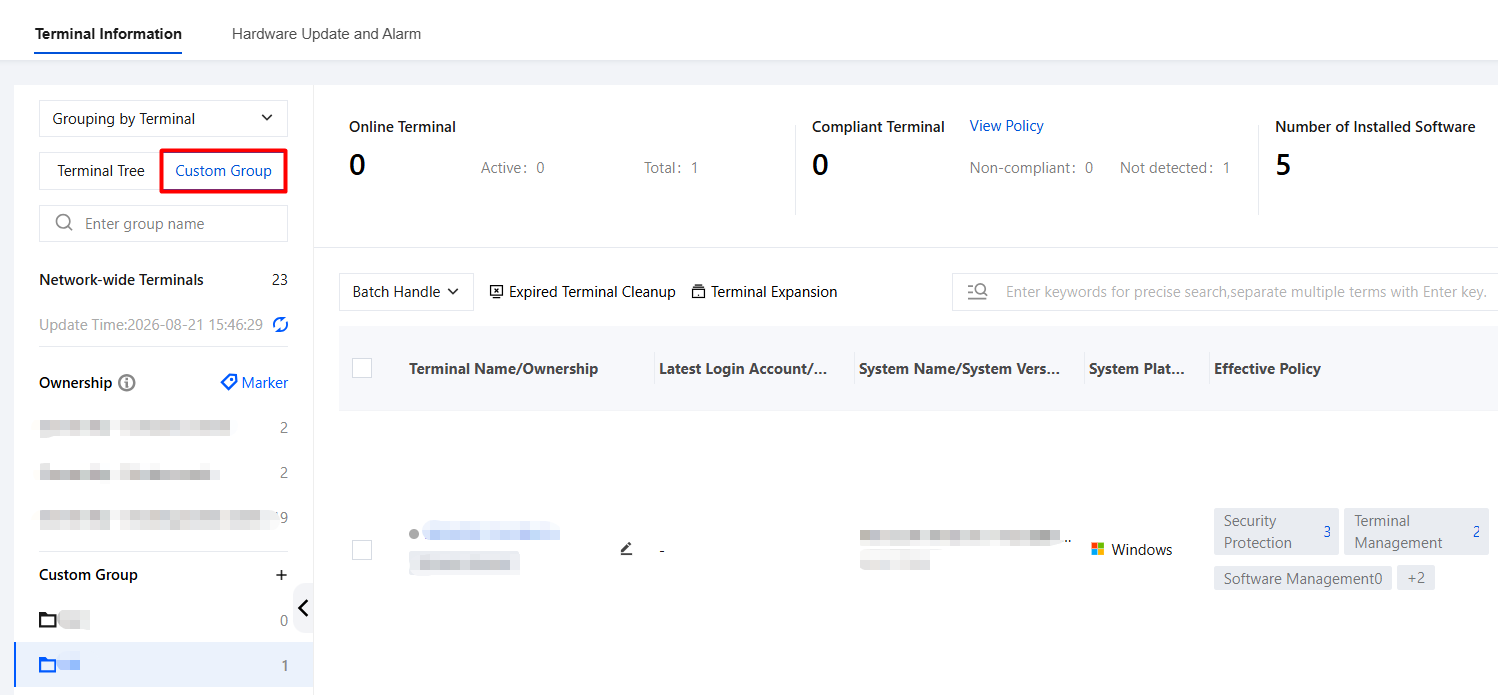Click the magnifier icon in group name search
This screenshot has width=1498, height=695.
click(64, 223)
